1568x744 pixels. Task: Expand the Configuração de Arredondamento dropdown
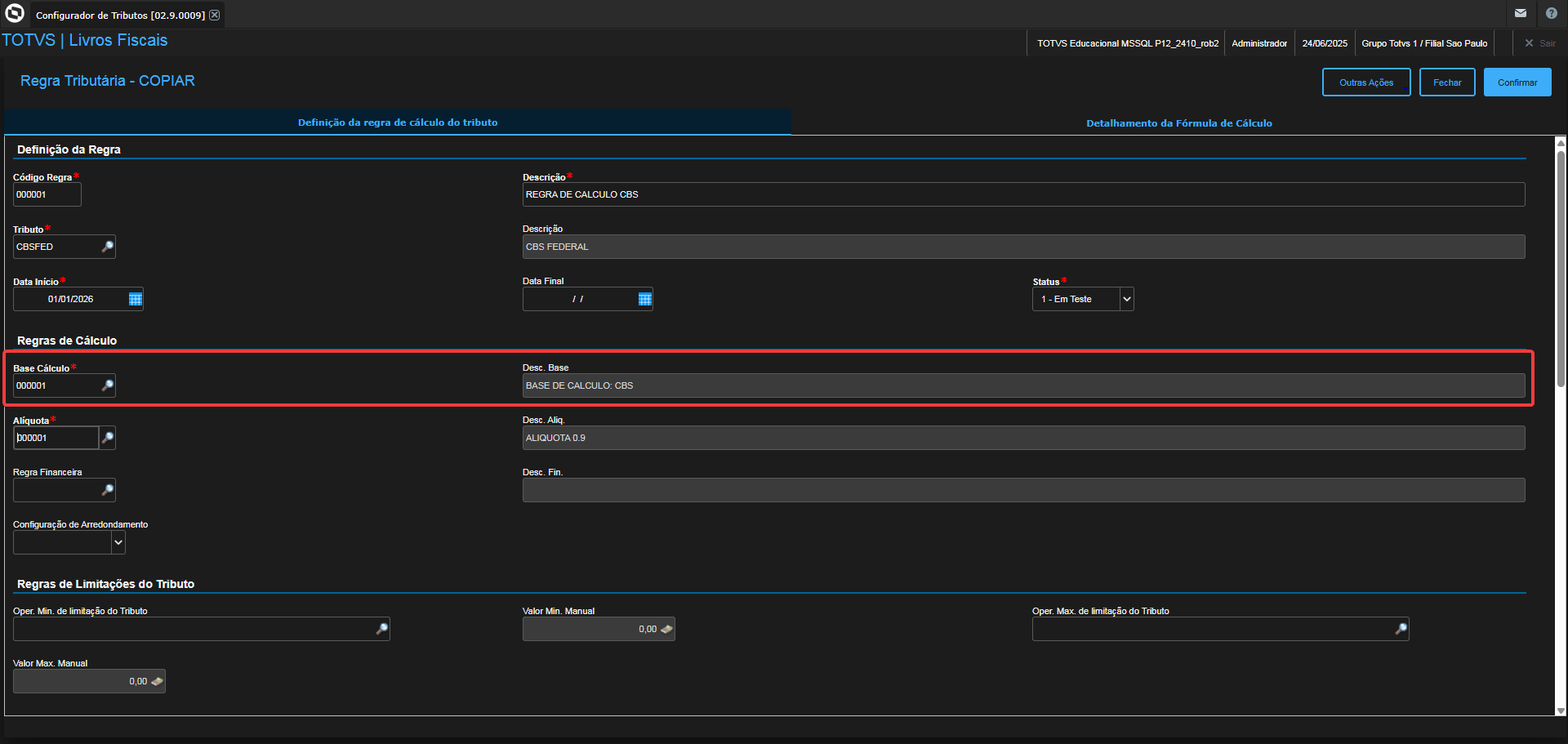point(118,542)
